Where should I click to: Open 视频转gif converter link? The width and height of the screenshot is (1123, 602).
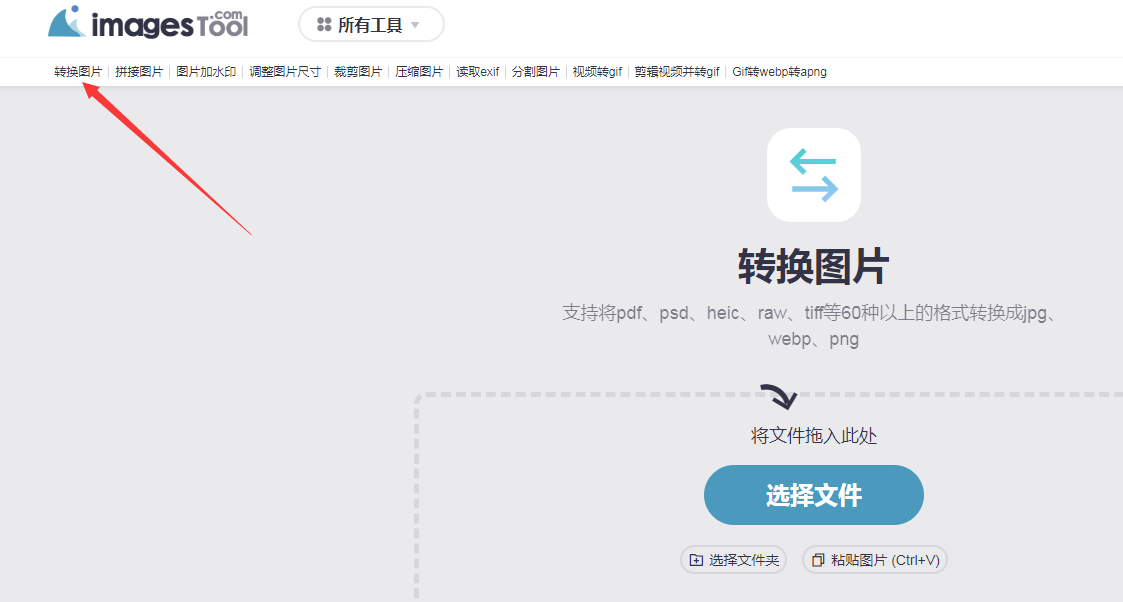[x=597, y=72]
